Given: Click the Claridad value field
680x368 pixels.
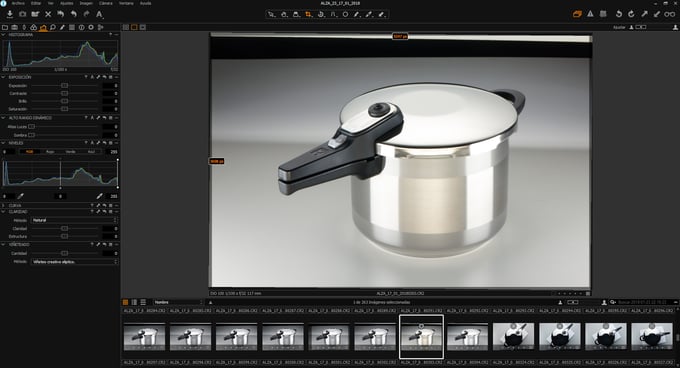Looking at the screenshot, I should click(110, 228).
